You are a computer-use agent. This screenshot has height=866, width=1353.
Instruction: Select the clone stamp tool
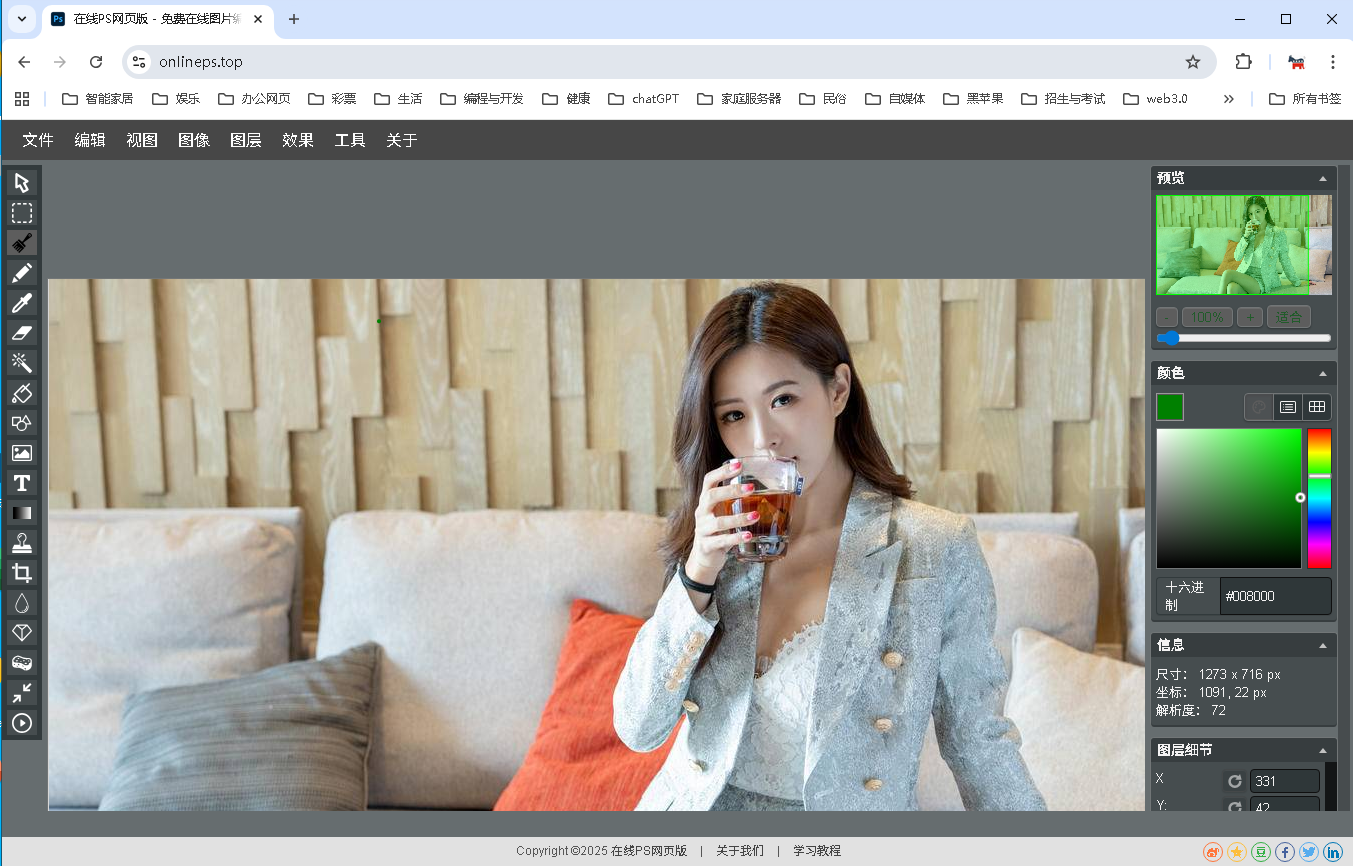22,543
